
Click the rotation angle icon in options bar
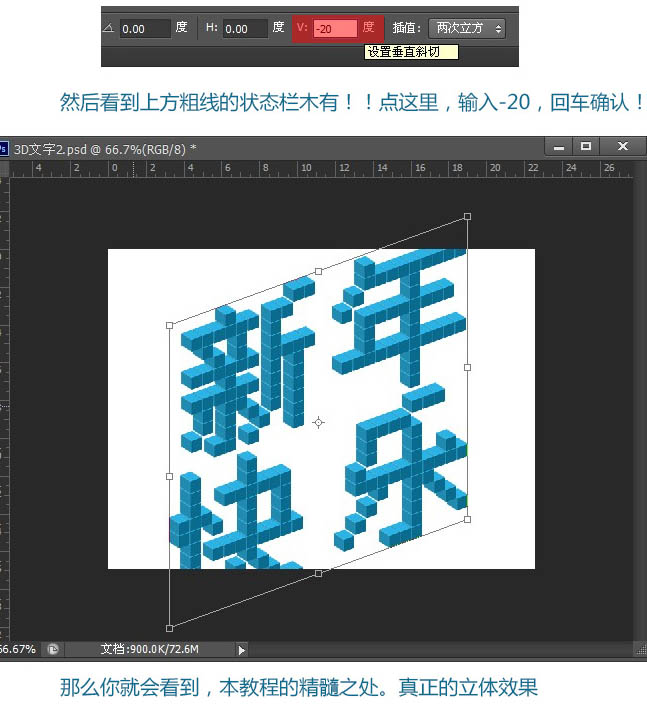pyautogui.click(x=109, y=29)
